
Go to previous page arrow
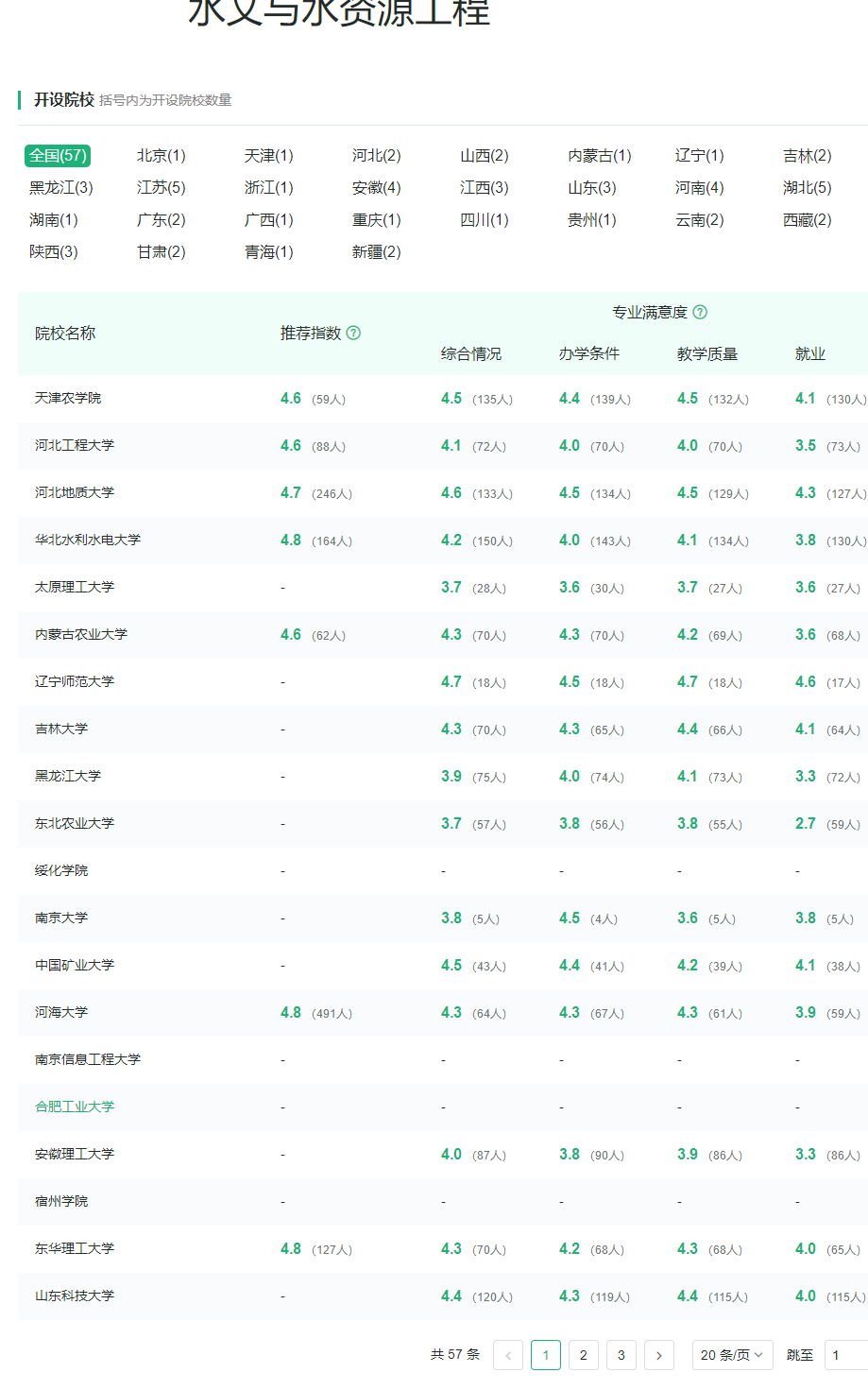pyautogui.click(x=508, y=1355)
